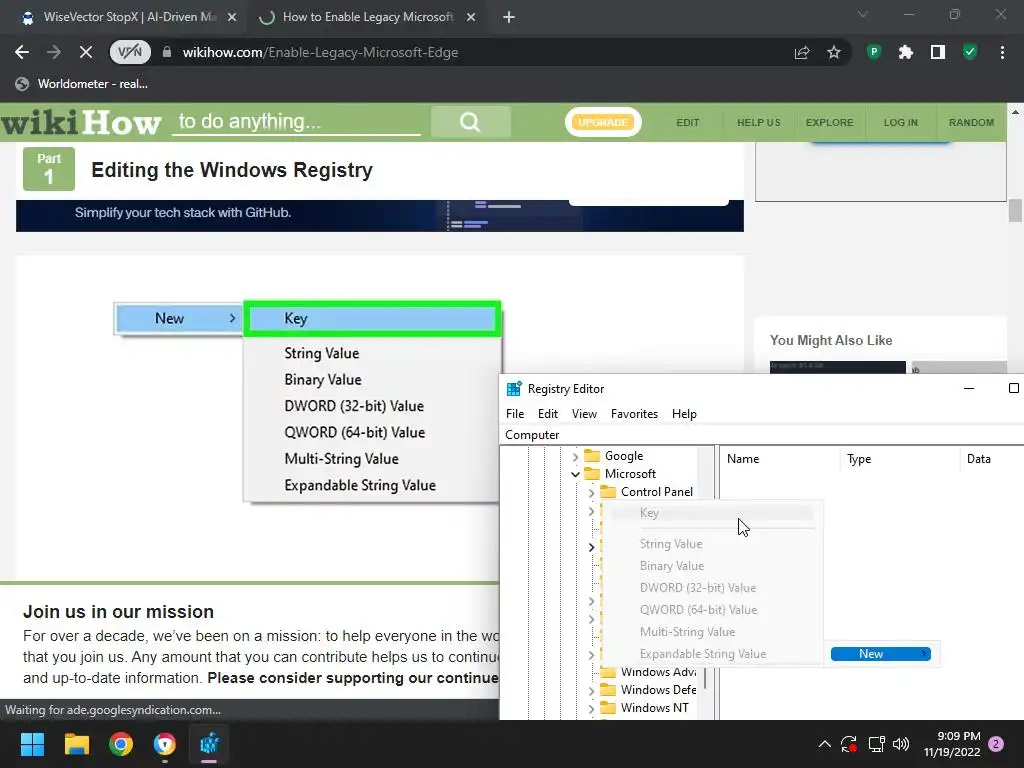The image size is (1024, 768).
Task: Open the Registry Editor taskbar icon
Action: [209, 744]
